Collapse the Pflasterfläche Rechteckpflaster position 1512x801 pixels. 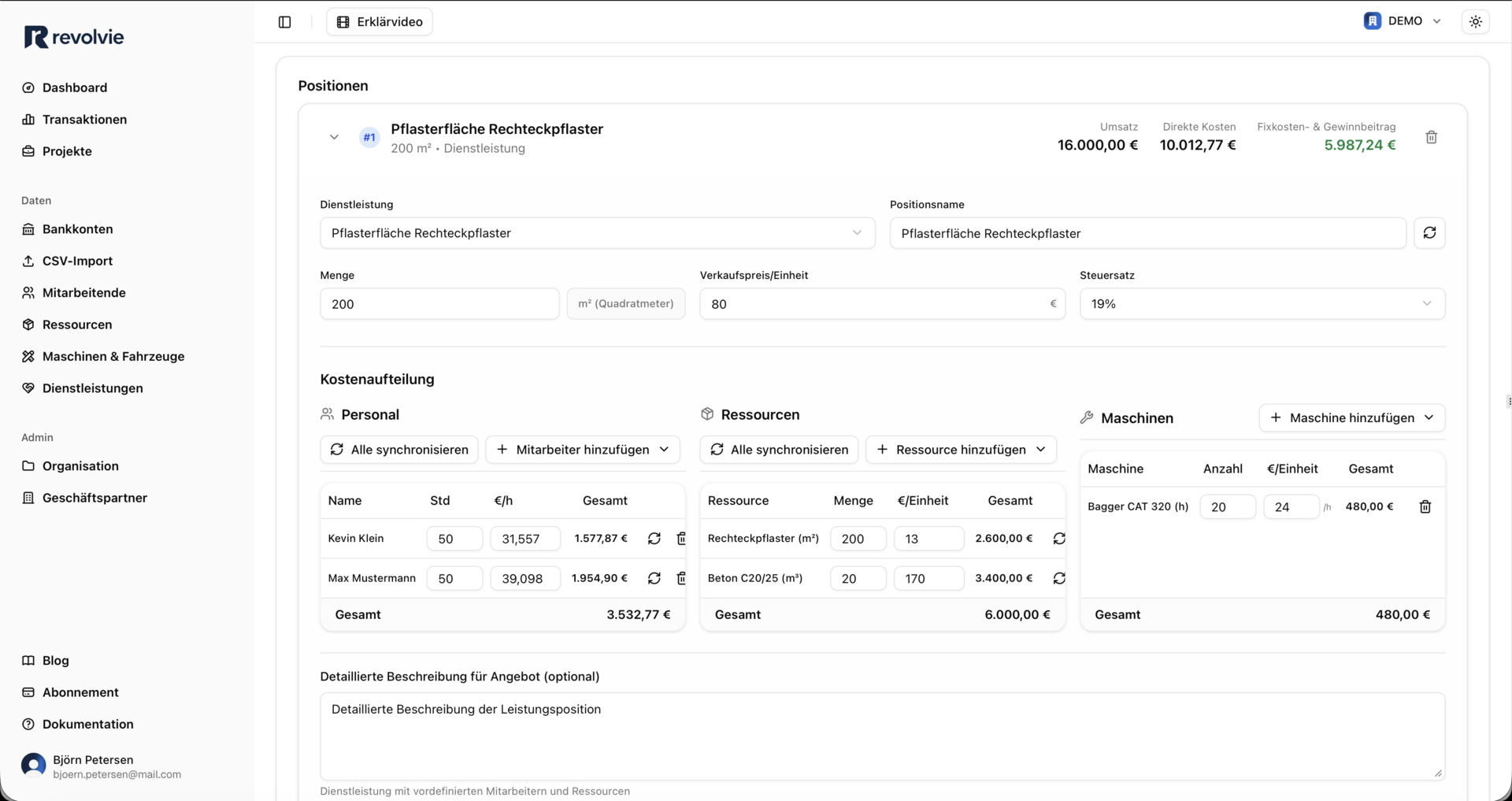pyautogui.click(x=334, y=137)
